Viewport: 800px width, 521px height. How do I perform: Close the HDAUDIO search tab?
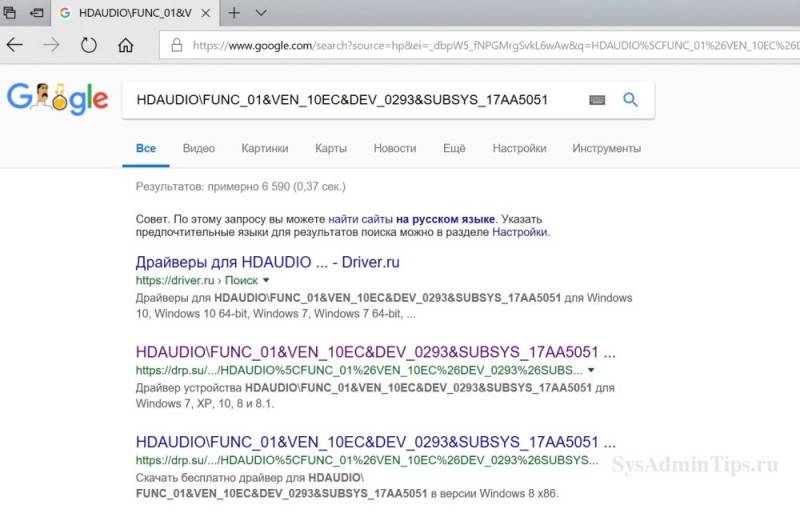(206, 13)
